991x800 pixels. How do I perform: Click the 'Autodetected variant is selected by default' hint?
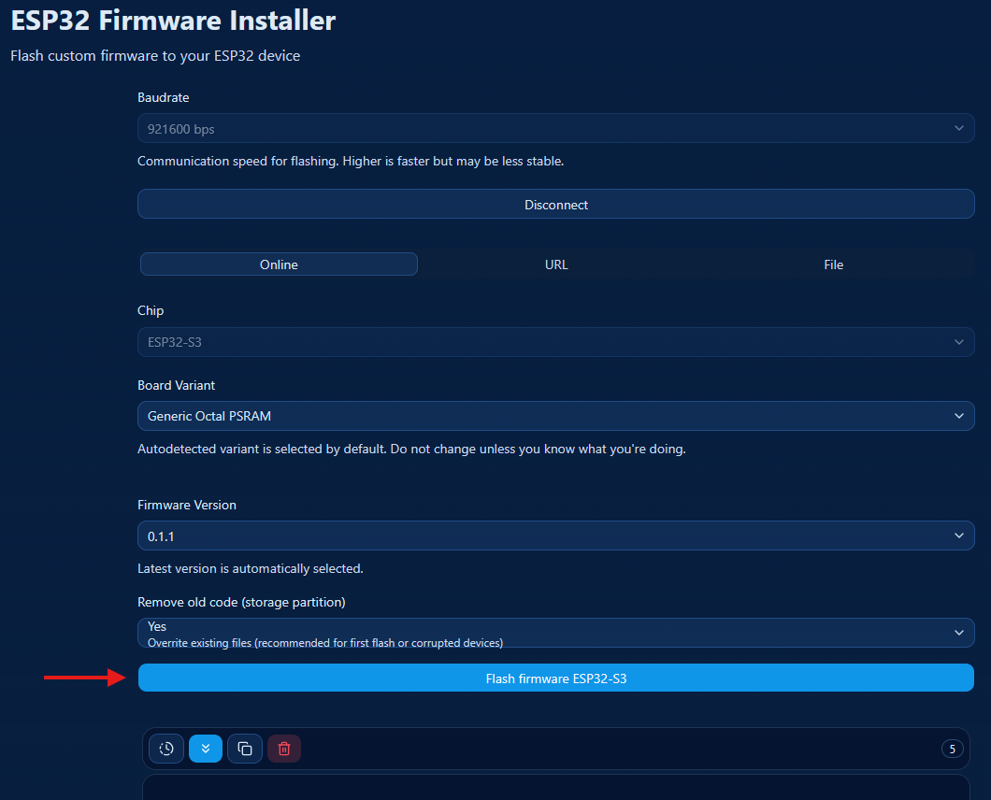[x=411, y=449]
